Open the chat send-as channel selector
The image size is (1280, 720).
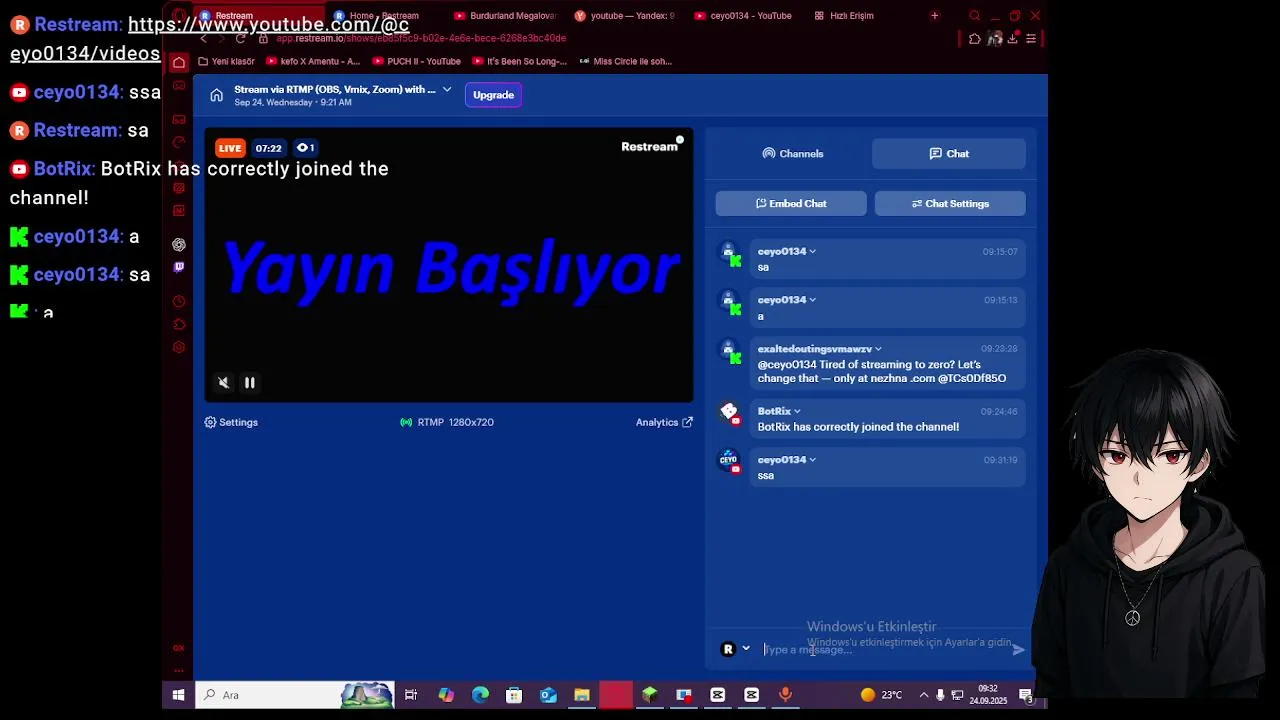(x=735, y=649)
